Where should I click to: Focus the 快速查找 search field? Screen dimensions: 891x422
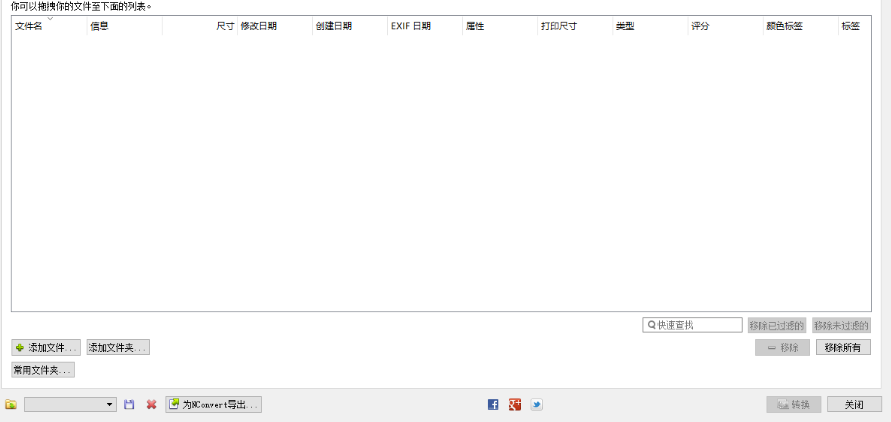[693, 325]
